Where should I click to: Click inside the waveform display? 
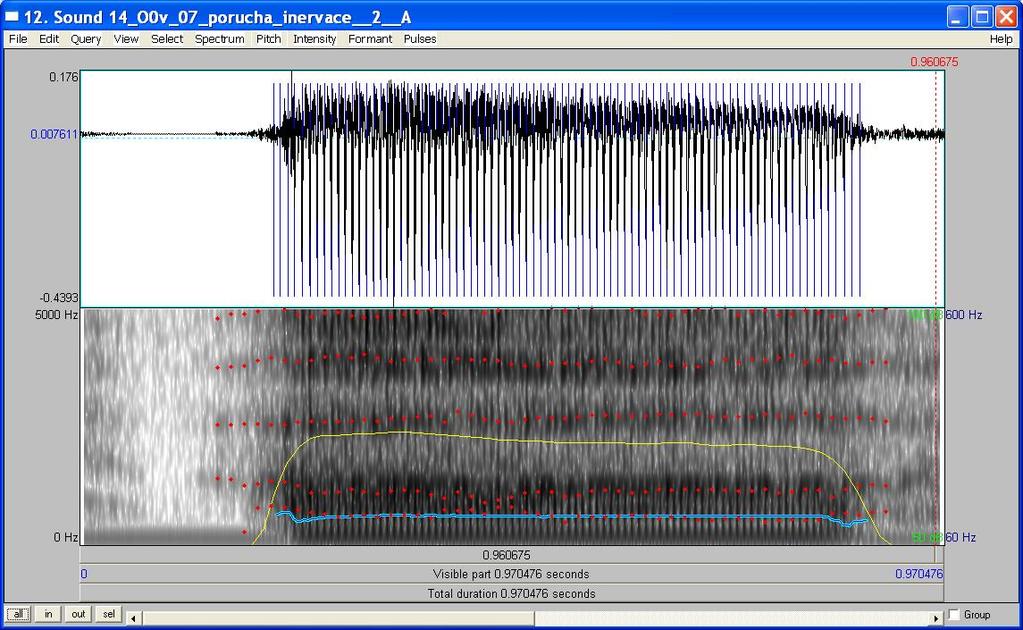click(x=512, y=188)
